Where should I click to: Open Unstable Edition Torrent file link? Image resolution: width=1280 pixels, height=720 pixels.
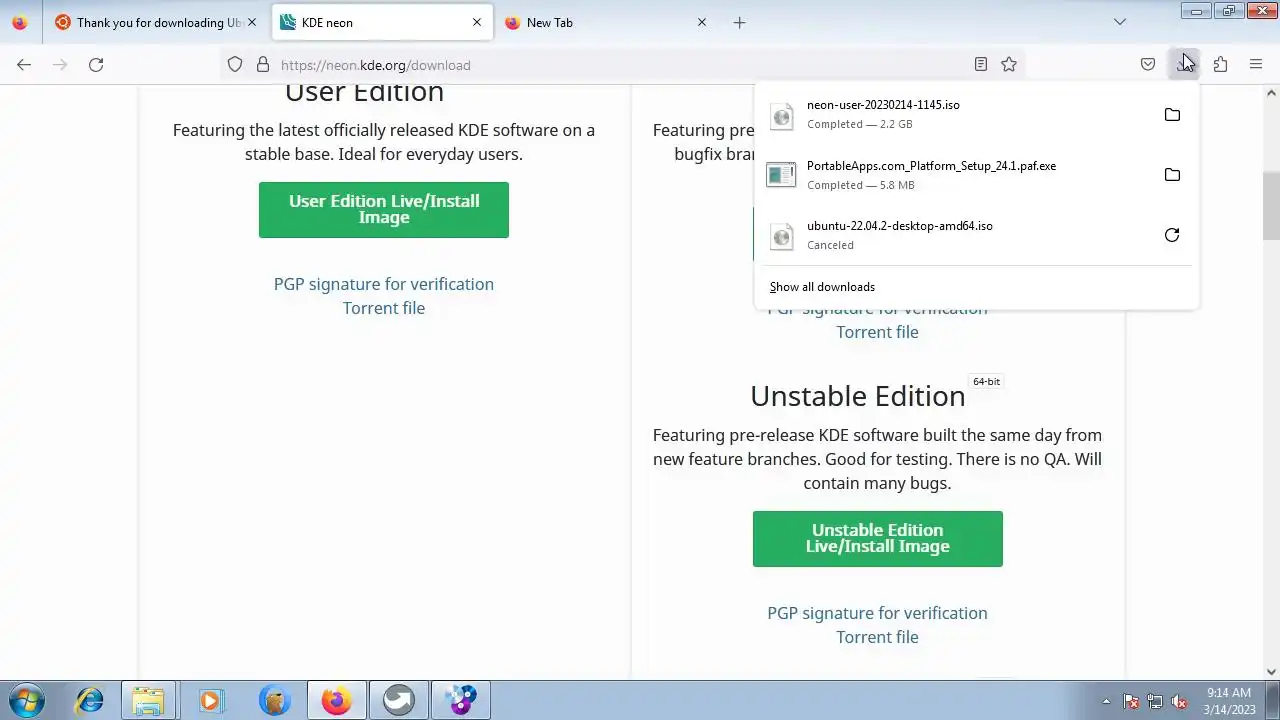878,637
